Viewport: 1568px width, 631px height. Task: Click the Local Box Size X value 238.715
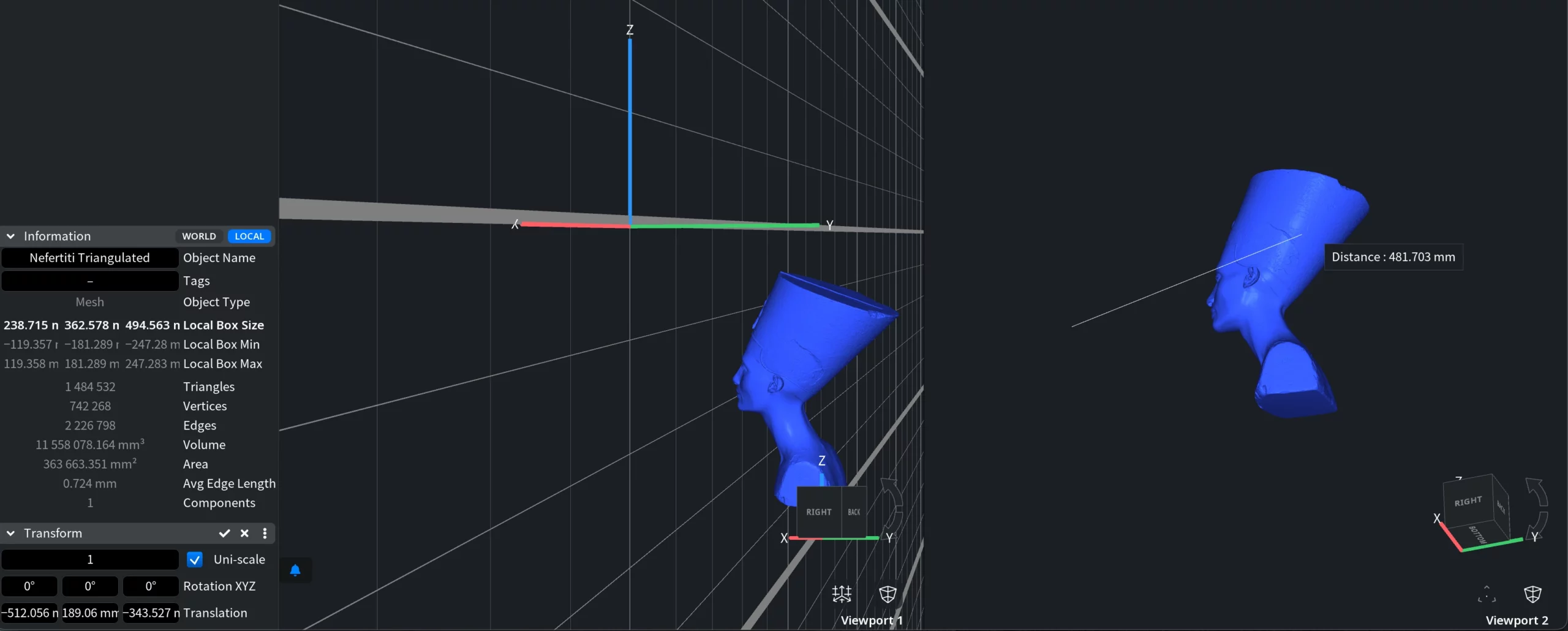[31, 325]
